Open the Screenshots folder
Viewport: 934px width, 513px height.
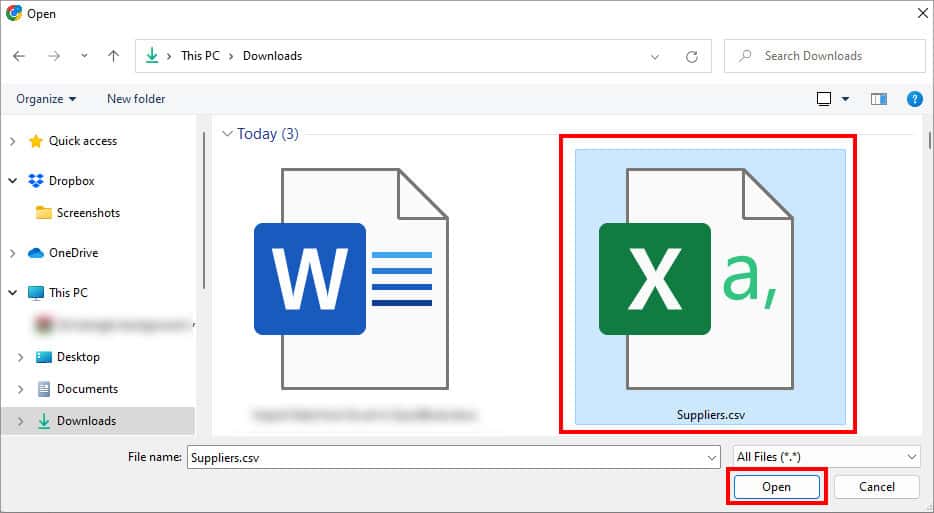pos(88,213)
